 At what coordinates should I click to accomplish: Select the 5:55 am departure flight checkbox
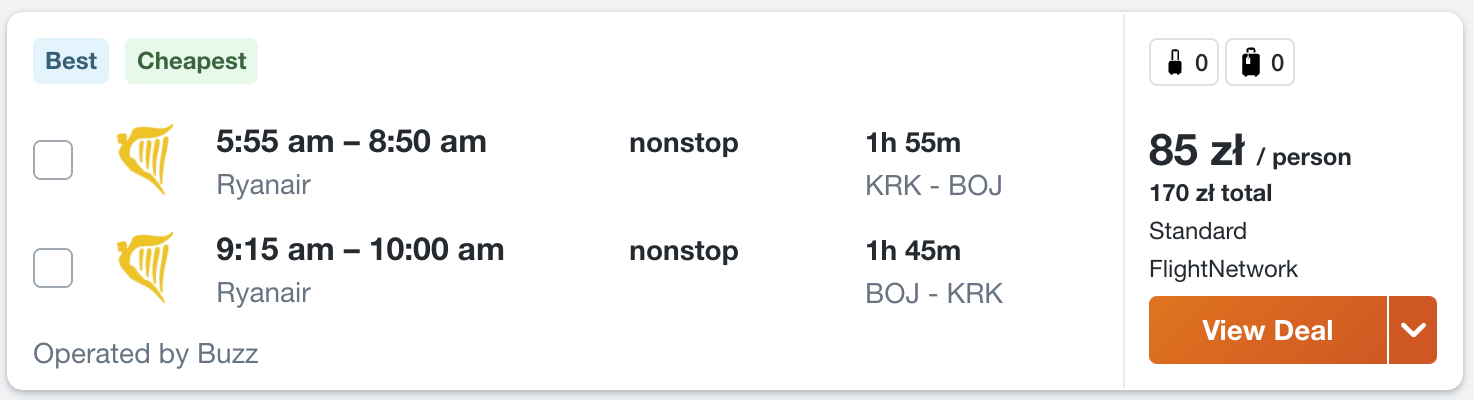(53, 160)
